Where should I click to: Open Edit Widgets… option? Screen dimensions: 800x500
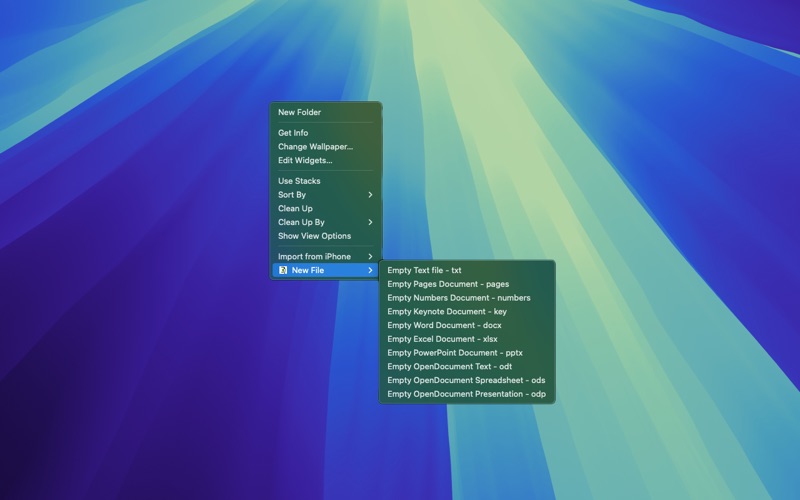coord(326,160)
